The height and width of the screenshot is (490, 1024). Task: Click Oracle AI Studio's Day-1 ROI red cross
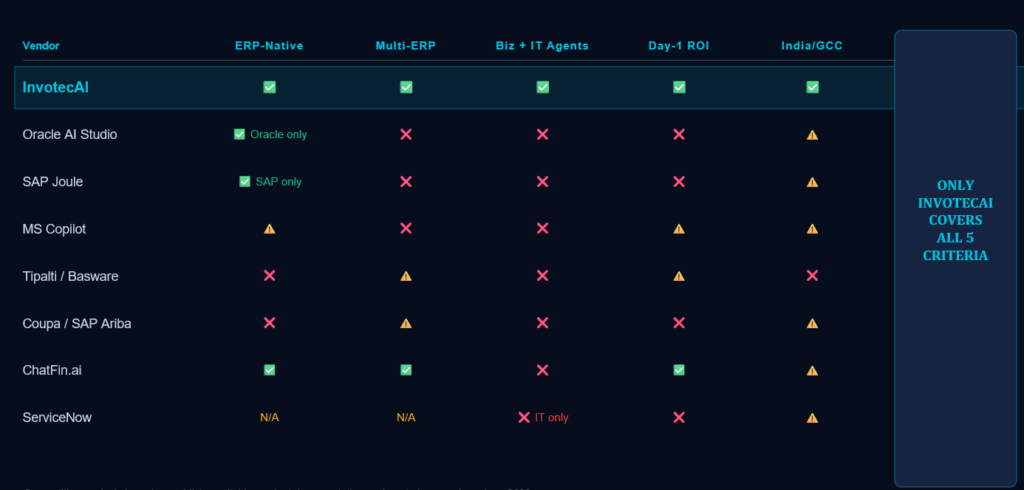click(679, 134)
